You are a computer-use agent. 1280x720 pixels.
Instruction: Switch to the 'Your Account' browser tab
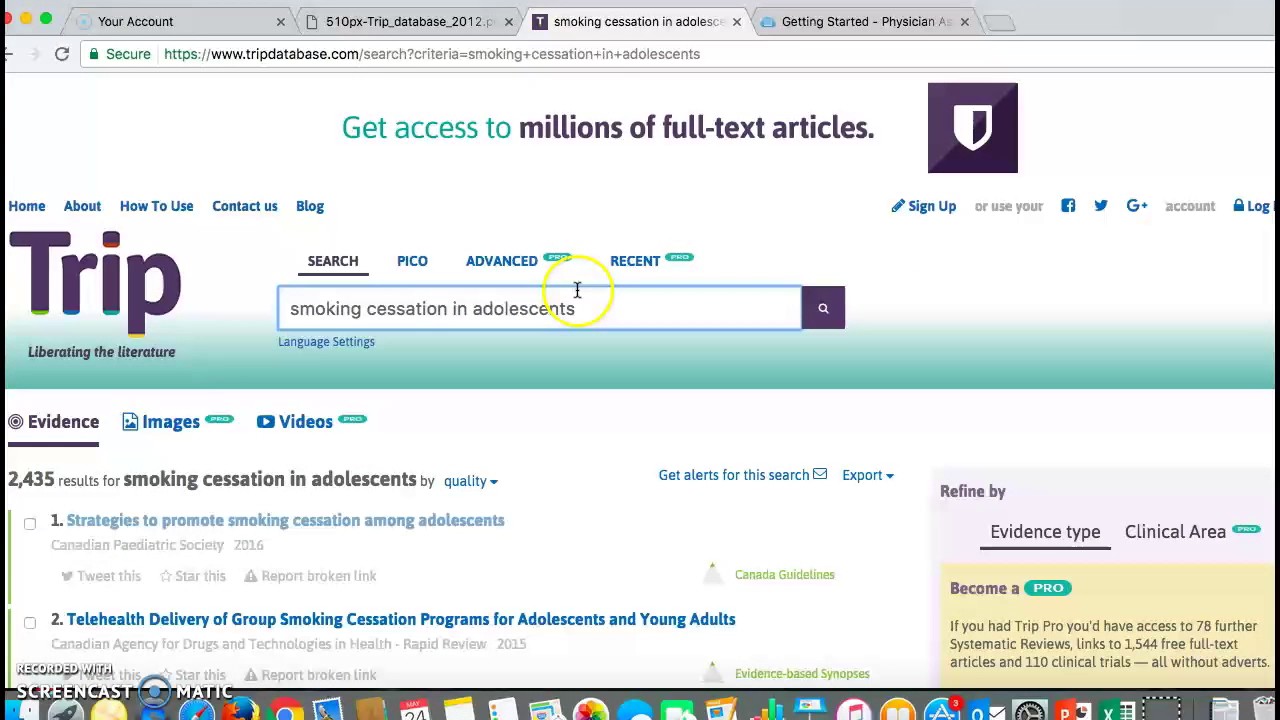click(x=182, y=21)
